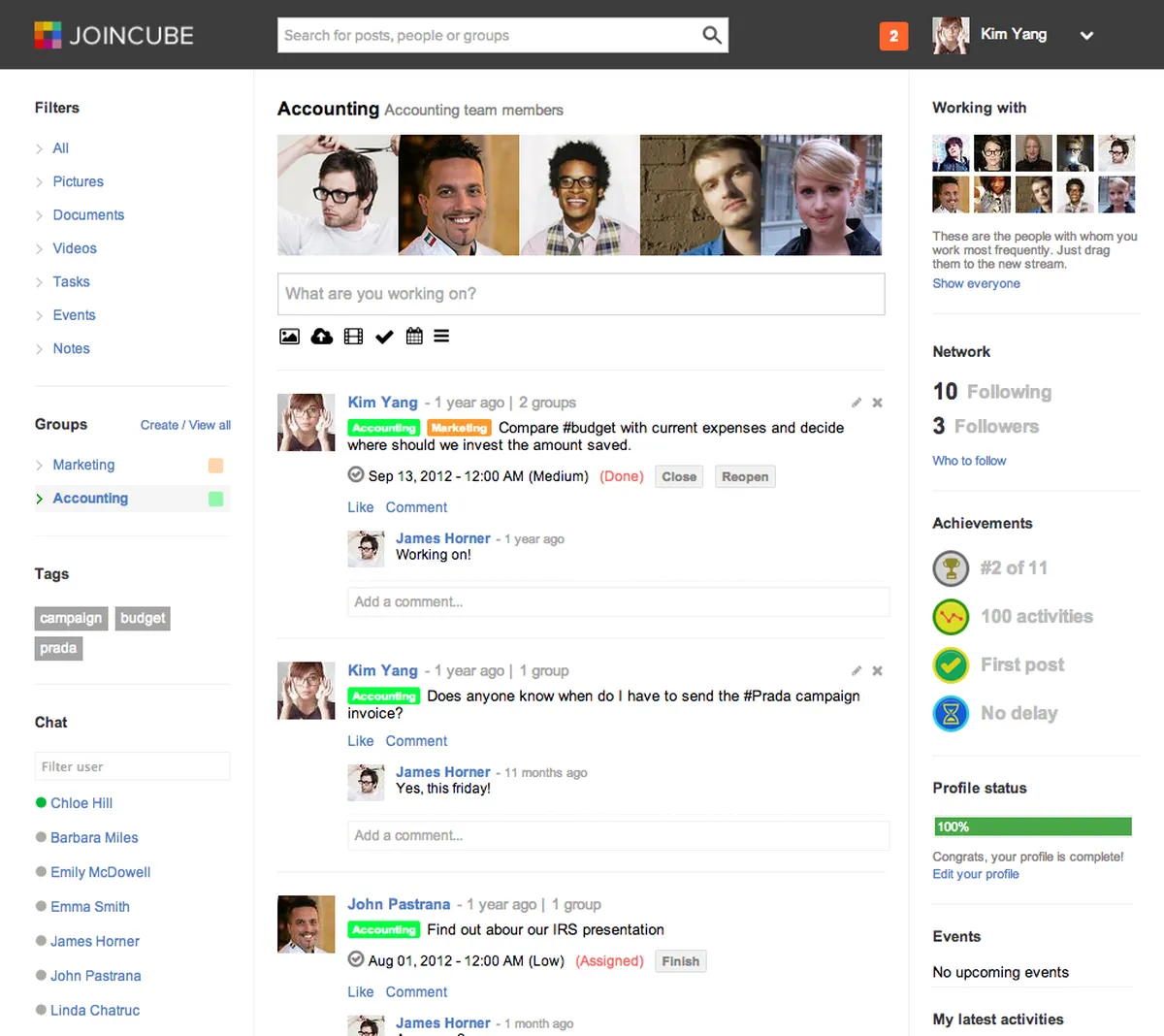Image resolution: width=1164 pixels, height=1036 pixels.
Task: Click the orange Marketing label on budget post
Action: tap(459, 428)
